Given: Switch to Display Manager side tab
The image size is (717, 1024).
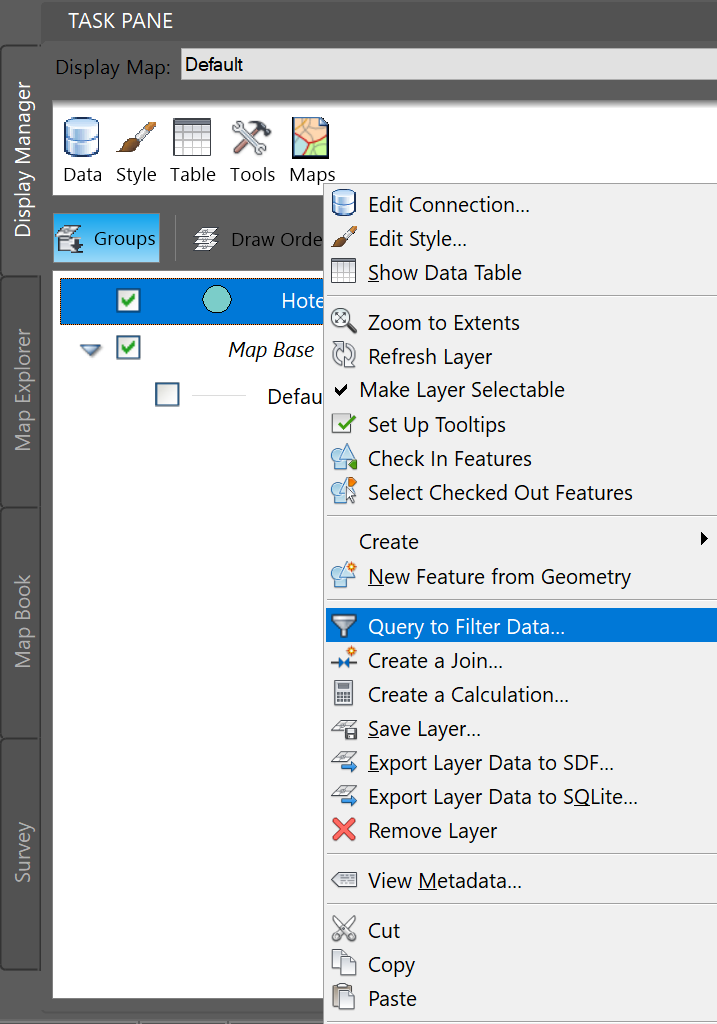Looking at the screenshot, I should pos(22,159).
